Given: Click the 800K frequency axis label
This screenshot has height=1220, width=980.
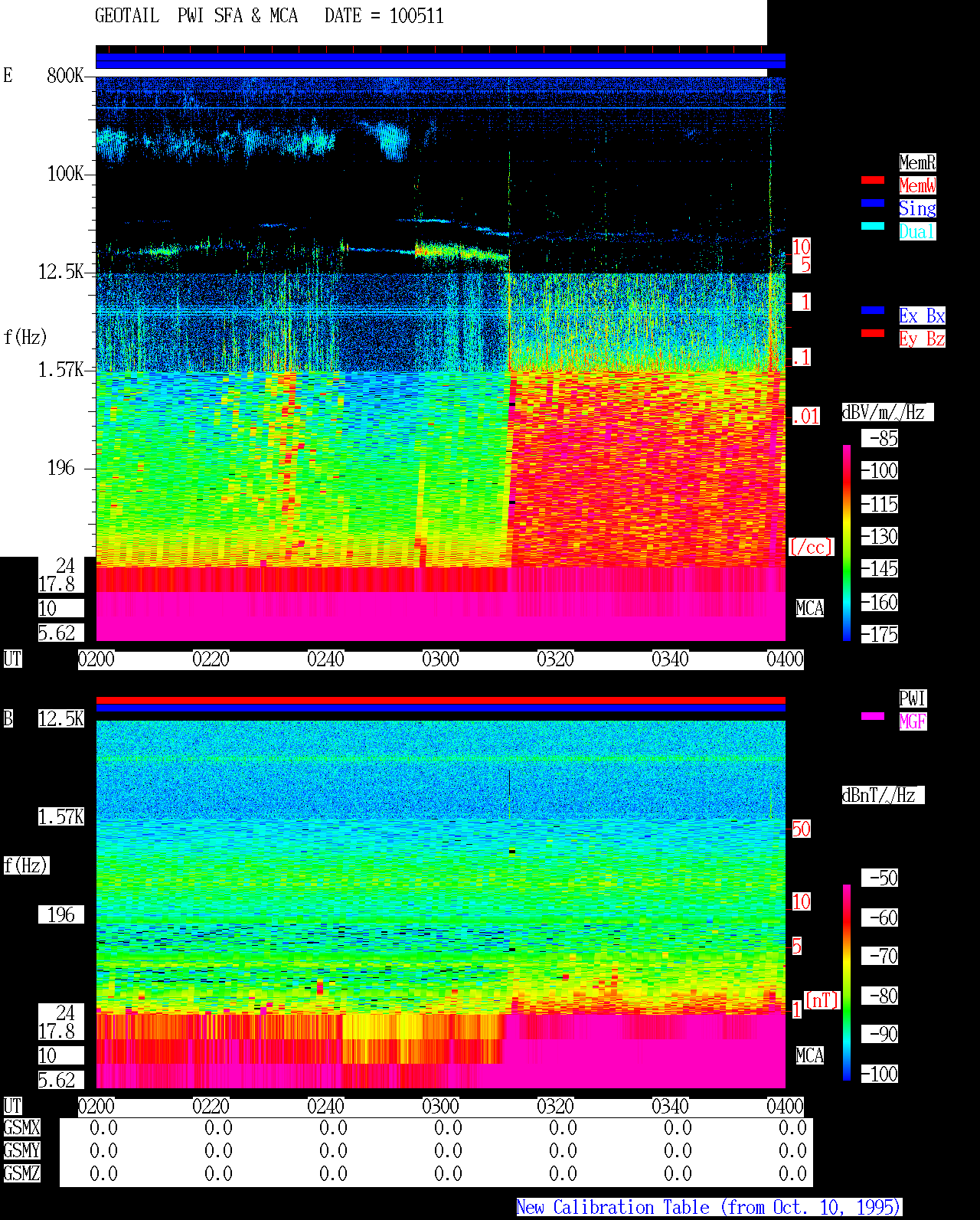Looking at the screenshot, I should click(65, 75).
